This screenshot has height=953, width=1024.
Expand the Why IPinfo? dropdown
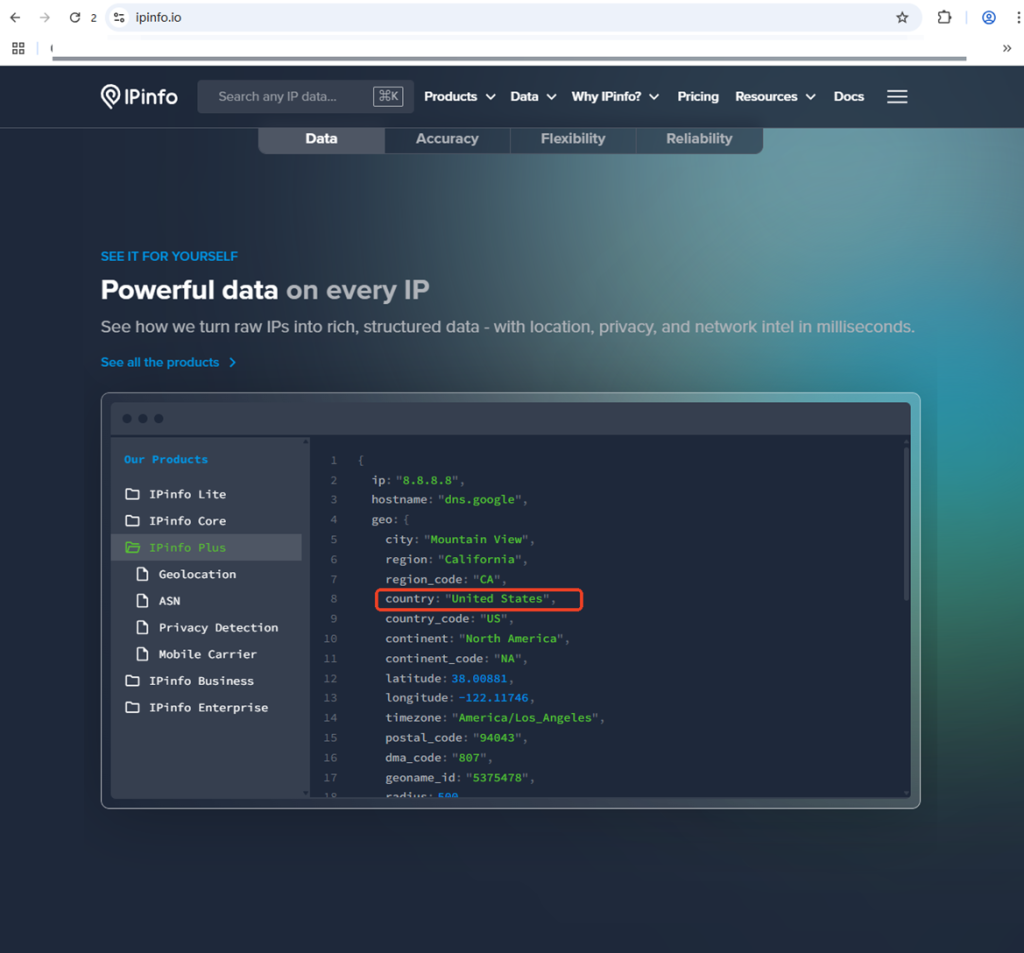pyautogui.click(x=615, y=97)
